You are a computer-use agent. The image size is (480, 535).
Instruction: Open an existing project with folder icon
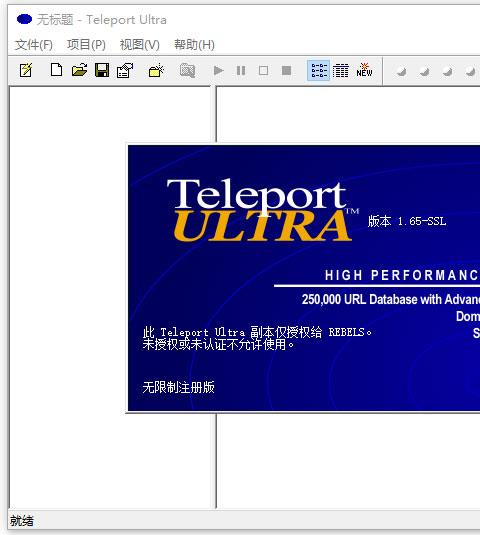click(x=79, y=70)
